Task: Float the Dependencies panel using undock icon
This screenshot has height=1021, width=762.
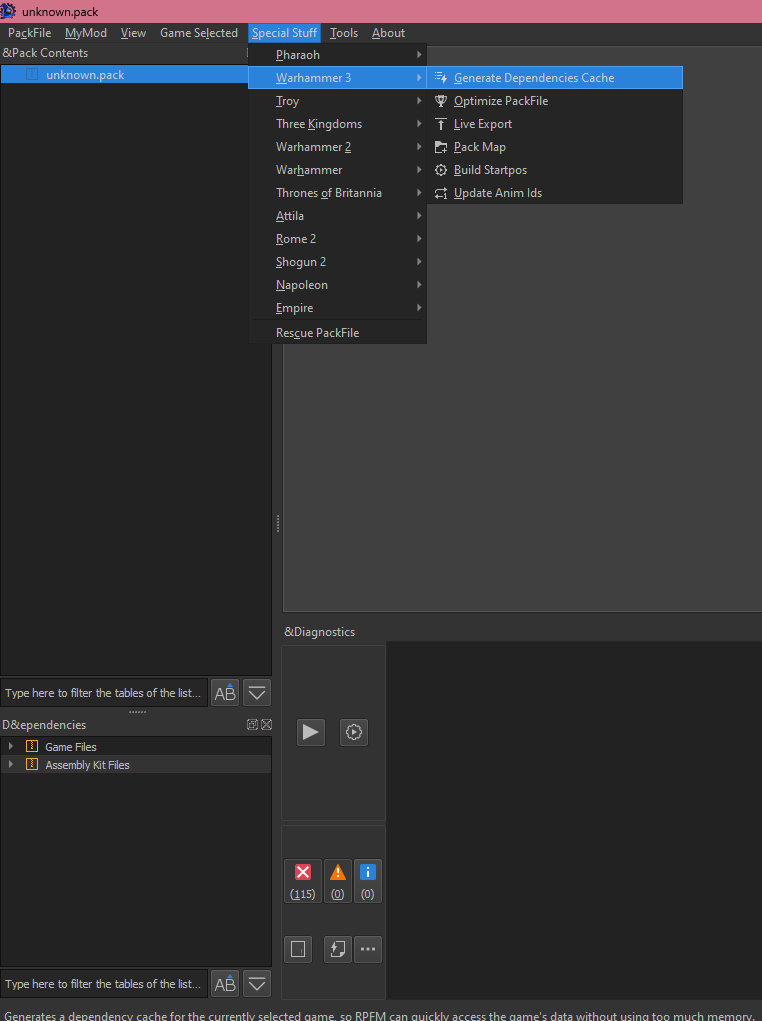Action: (253, 724)
